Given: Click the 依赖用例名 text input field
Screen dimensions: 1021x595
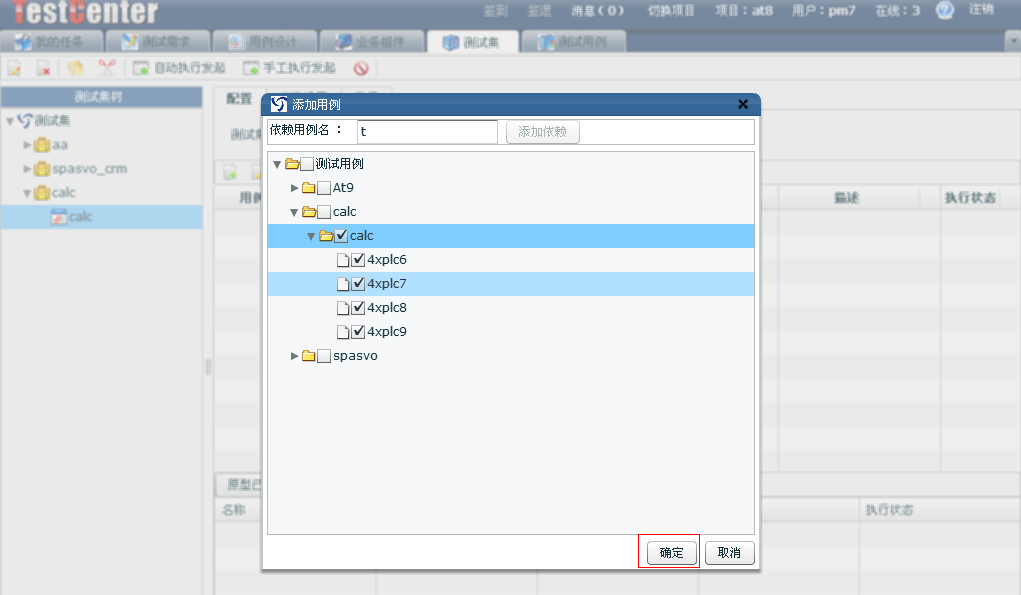Looking at the screenshot, I should 427,132.
